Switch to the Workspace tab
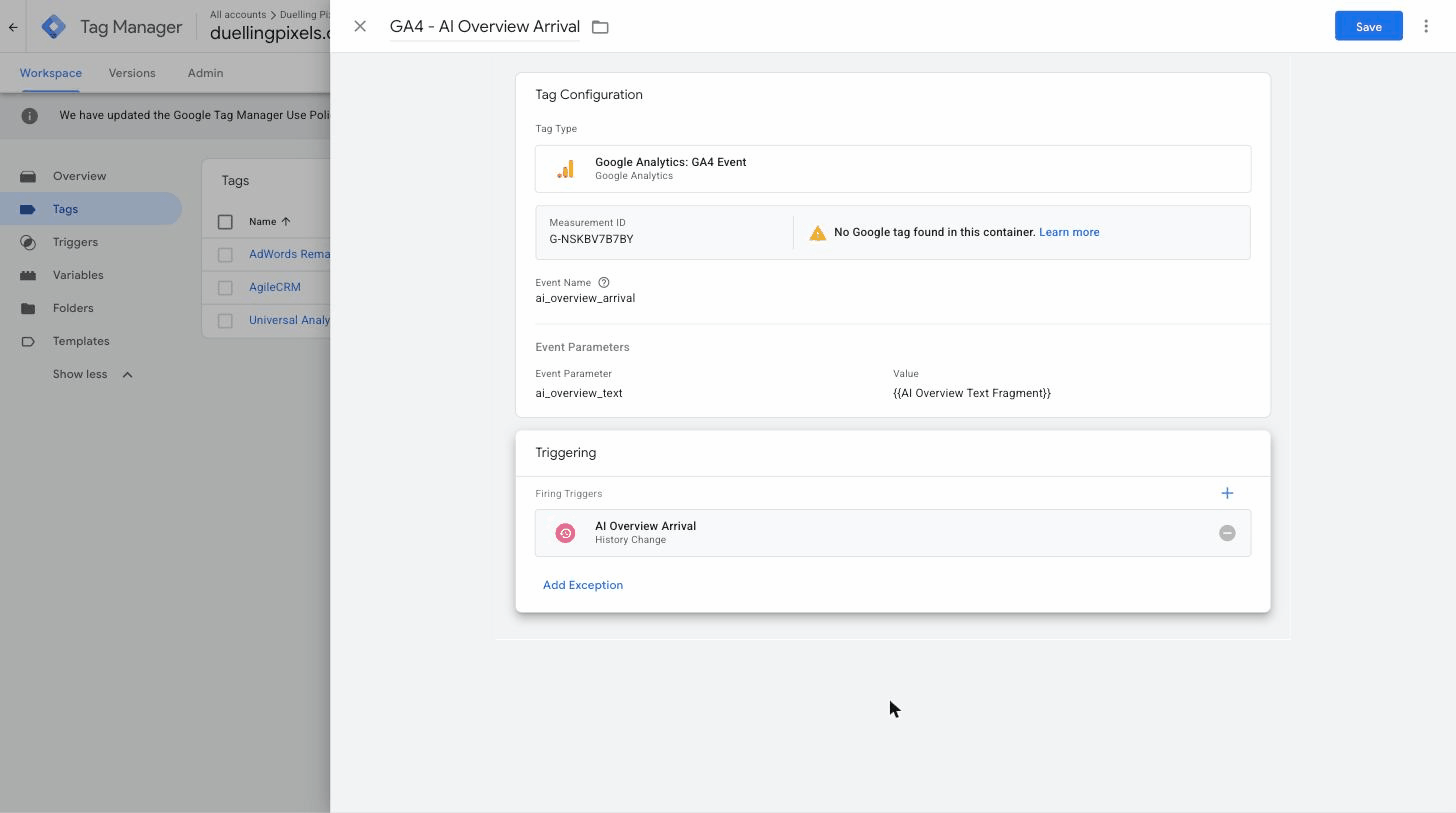The image size is (1456, 813). click(x=50, y=73)
